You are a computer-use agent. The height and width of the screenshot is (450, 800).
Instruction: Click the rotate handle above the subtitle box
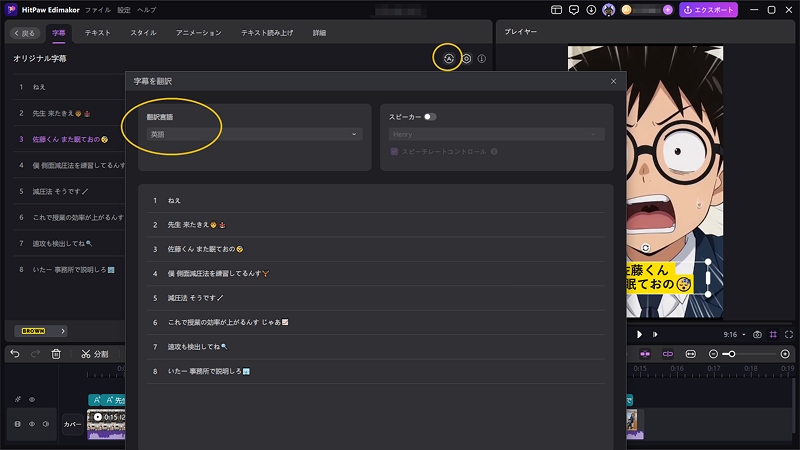(645, 248)
